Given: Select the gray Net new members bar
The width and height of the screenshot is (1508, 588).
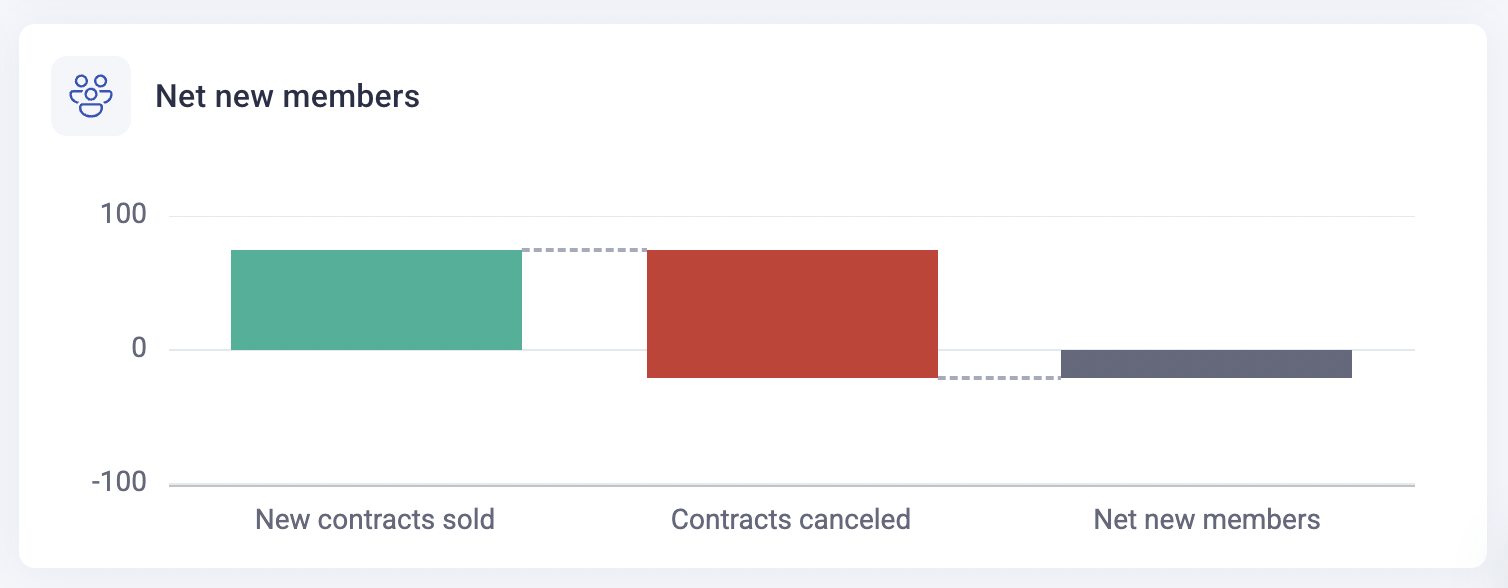Looking at the screenshot, I should [1206, 364].
